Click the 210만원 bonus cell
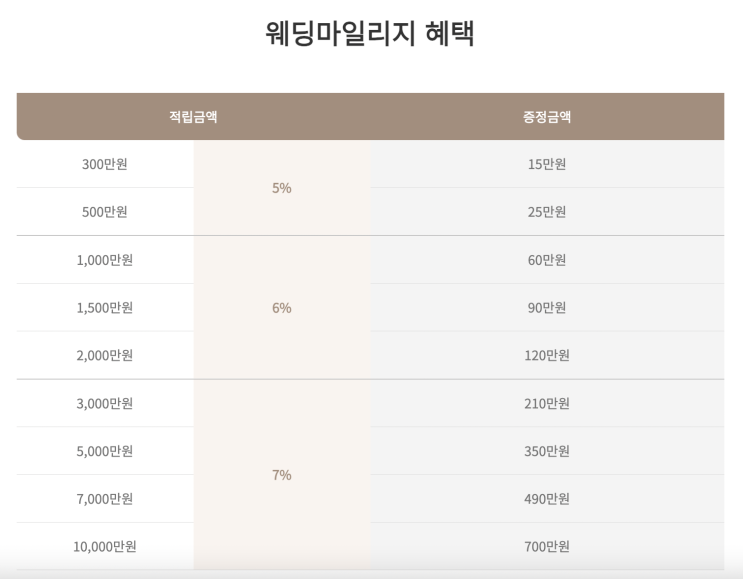The width and height of the screenshot is (743, 579). 546,403
